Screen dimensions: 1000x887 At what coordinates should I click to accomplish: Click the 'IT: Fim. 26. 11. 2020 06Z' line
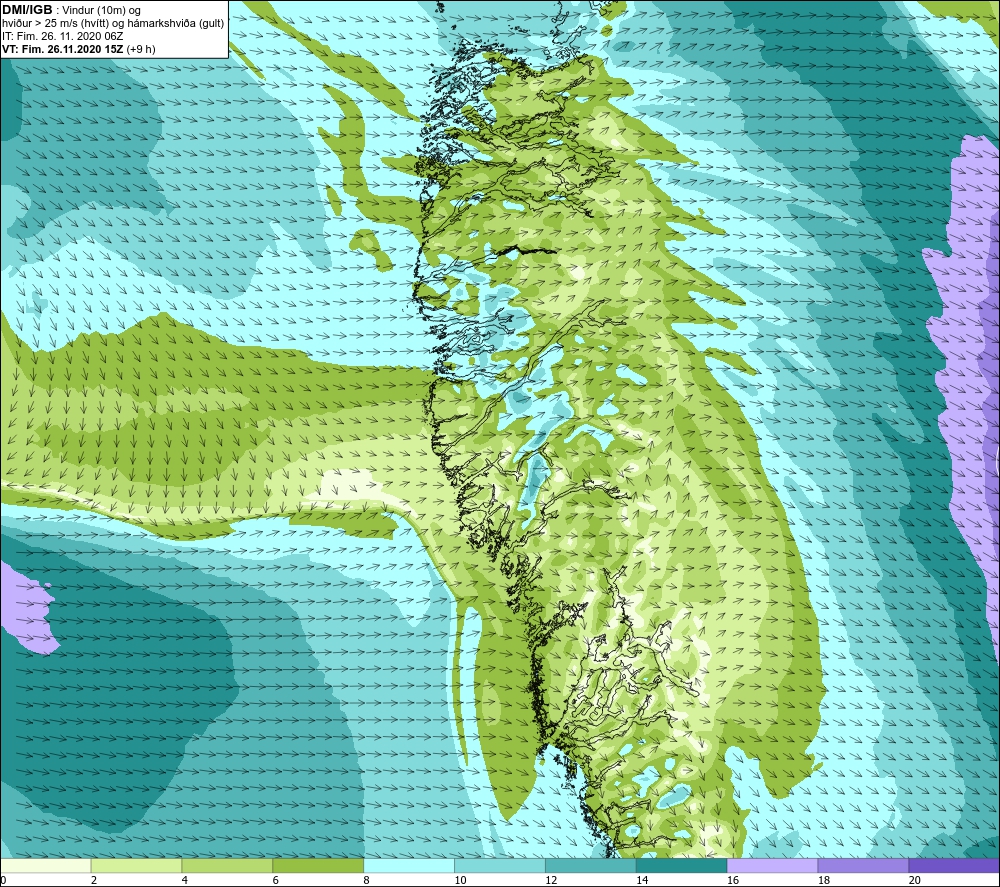(62, 36)
